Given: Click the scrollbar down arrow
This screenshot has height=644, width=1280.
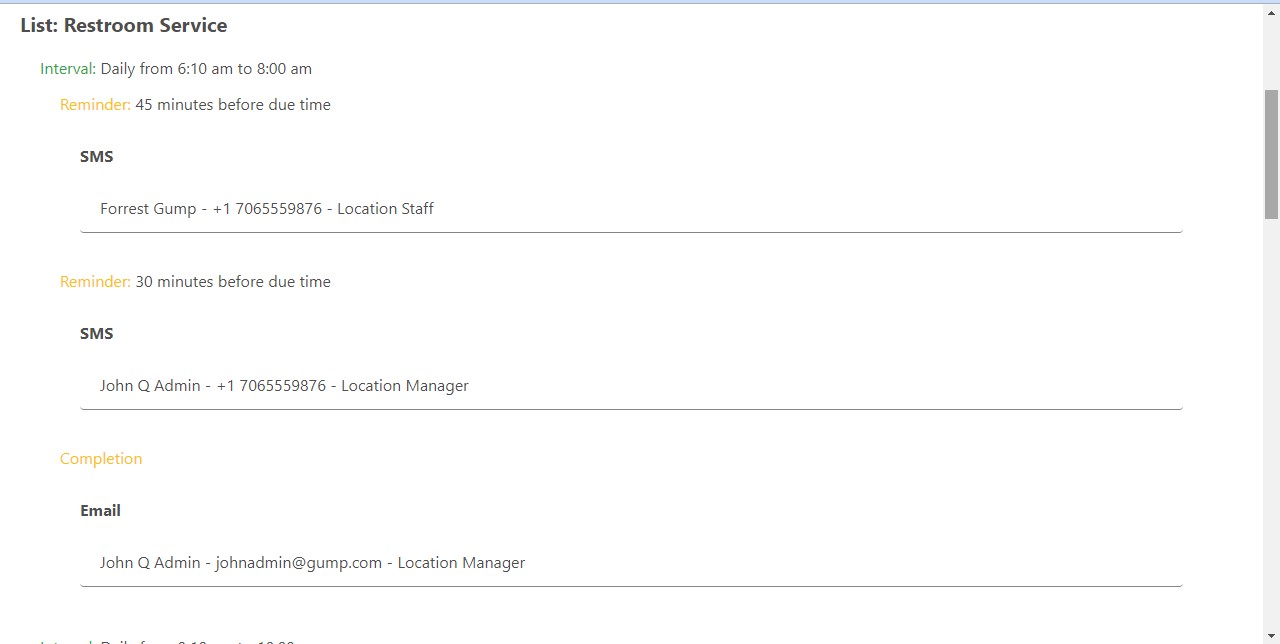Looking at the screenshot, I should click(x=1271, y=635).
